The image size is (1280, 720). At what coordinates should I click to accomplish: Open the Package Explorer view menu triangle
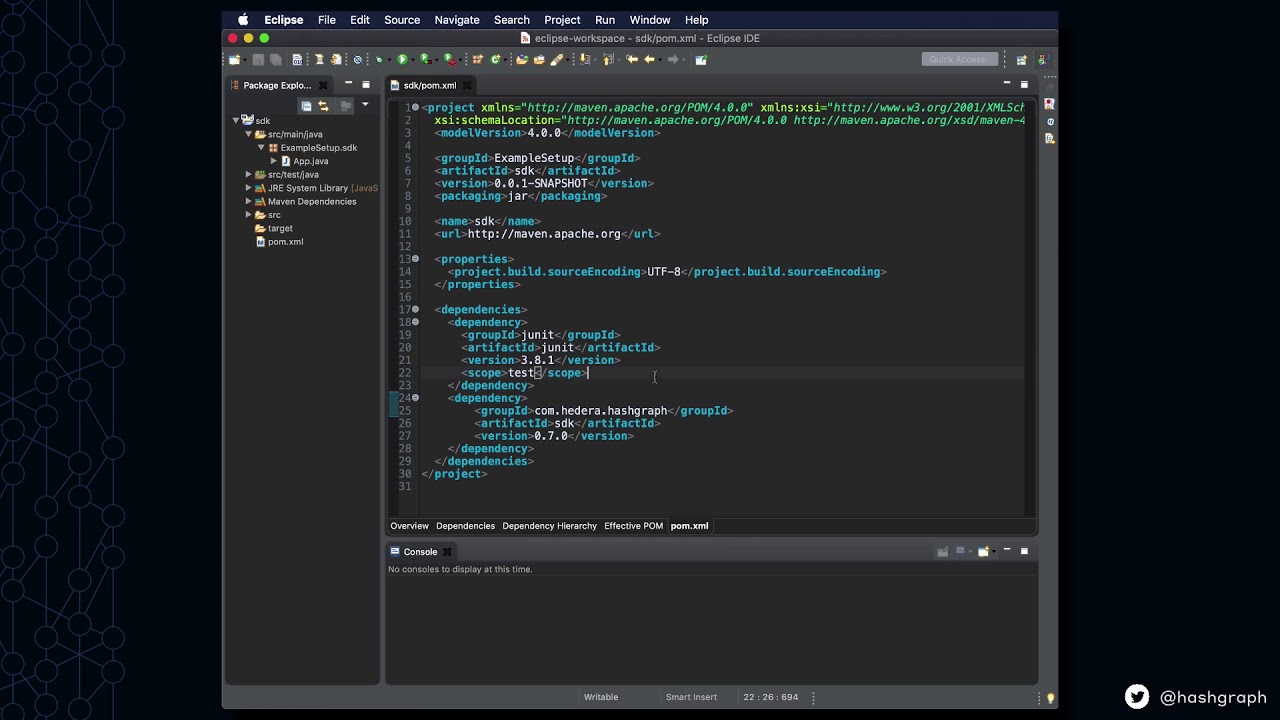[x=365, y=104]
